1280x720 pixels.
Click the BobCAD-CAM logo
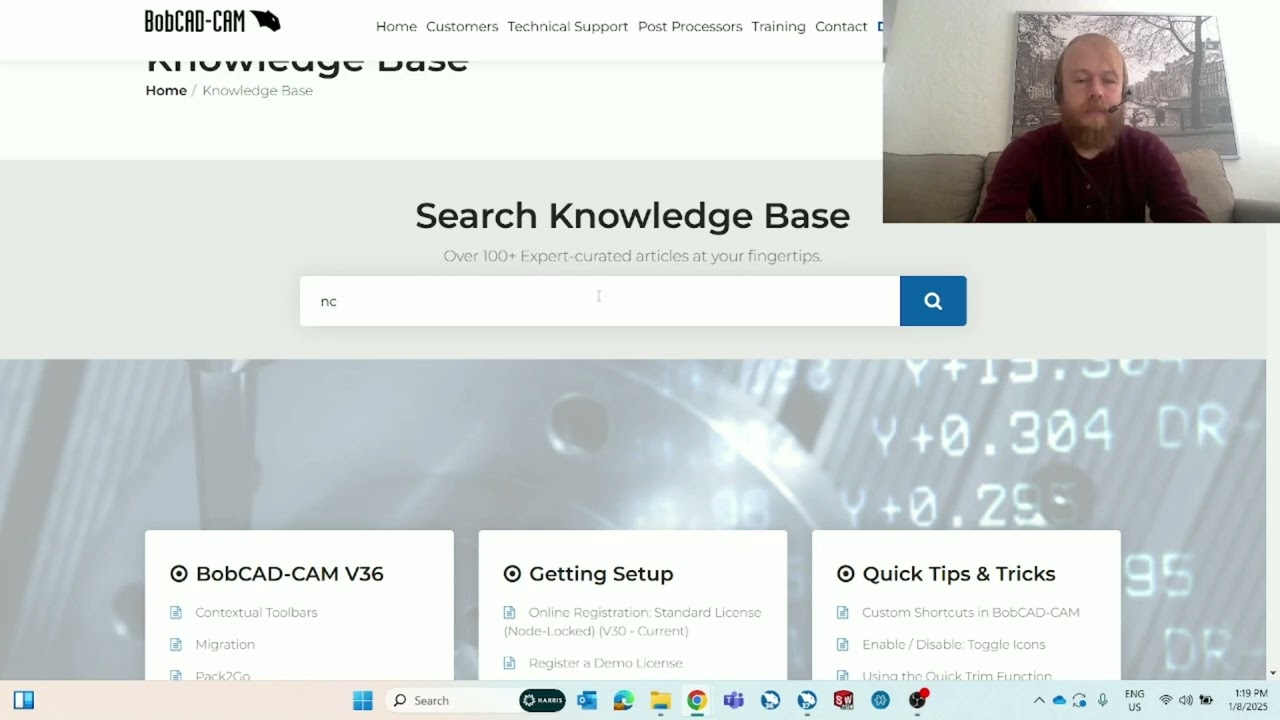[x=212, y=21]
